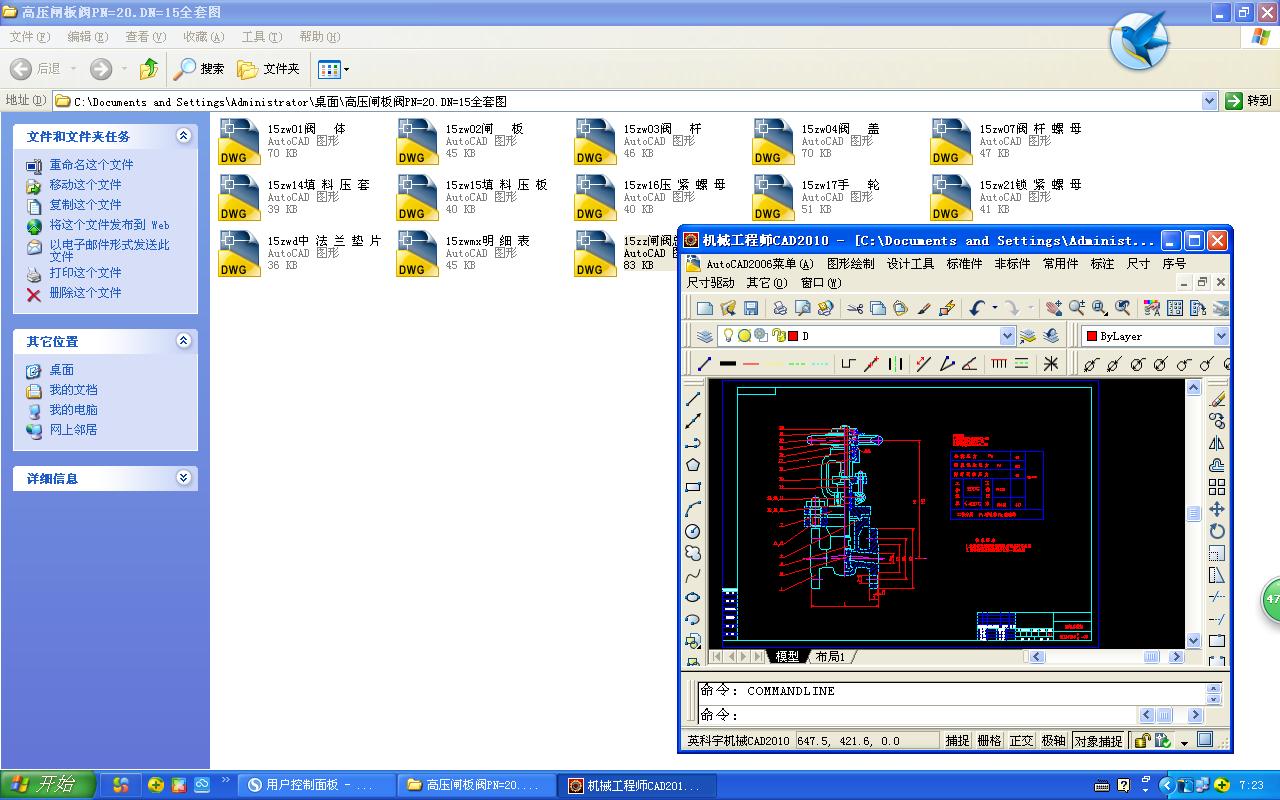Open the 图形绘制 menu in CAD

[x=850, y=264]
